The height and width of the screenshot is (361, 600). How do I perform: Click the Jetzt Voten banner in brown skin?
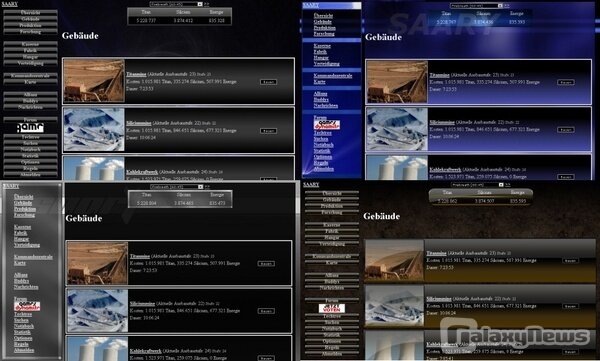click(332, 308)
